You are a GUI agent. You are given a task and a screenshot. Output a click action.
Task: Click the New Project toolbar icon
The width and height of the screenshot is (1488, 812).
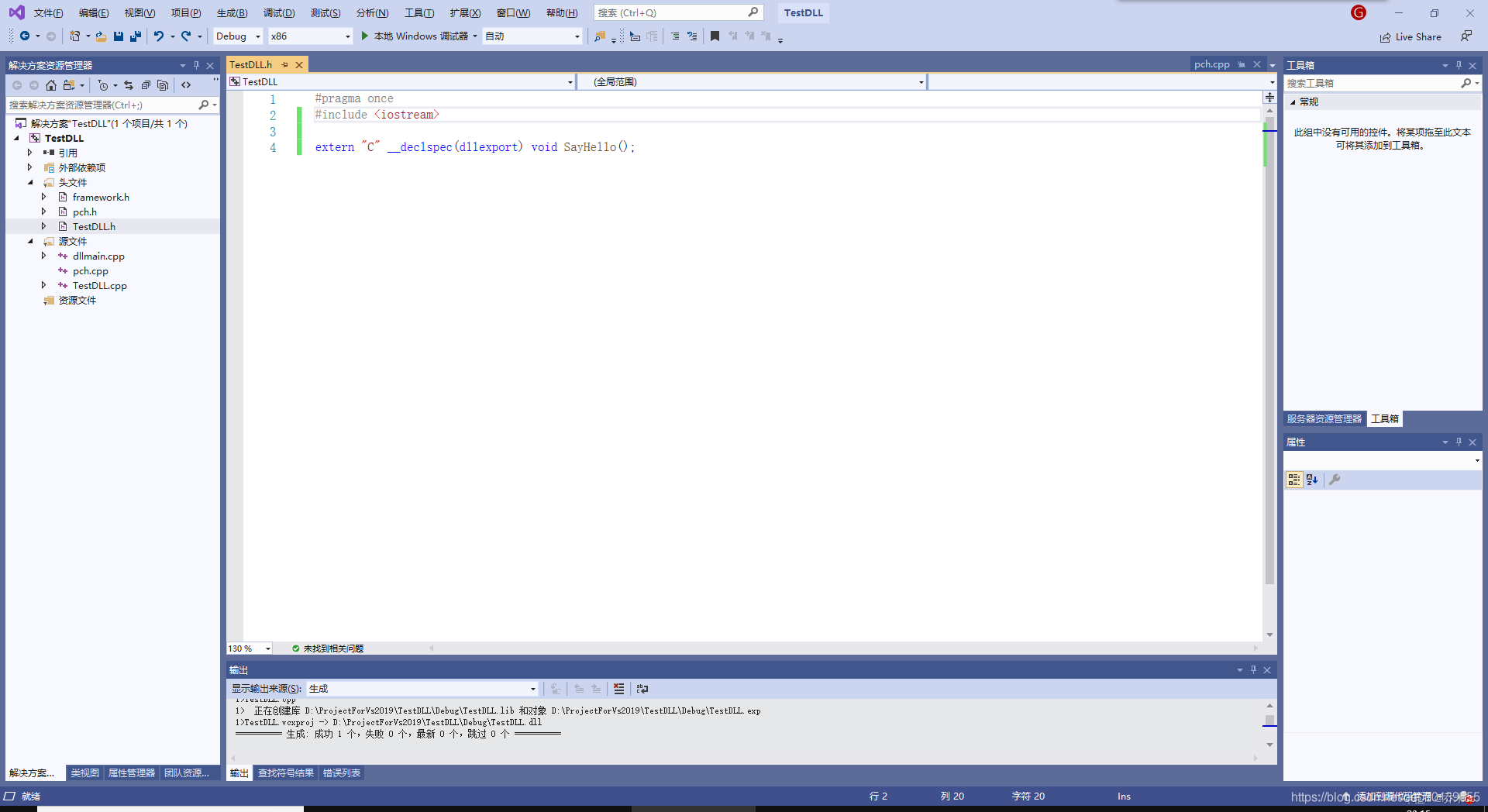(x=74, y=36)
